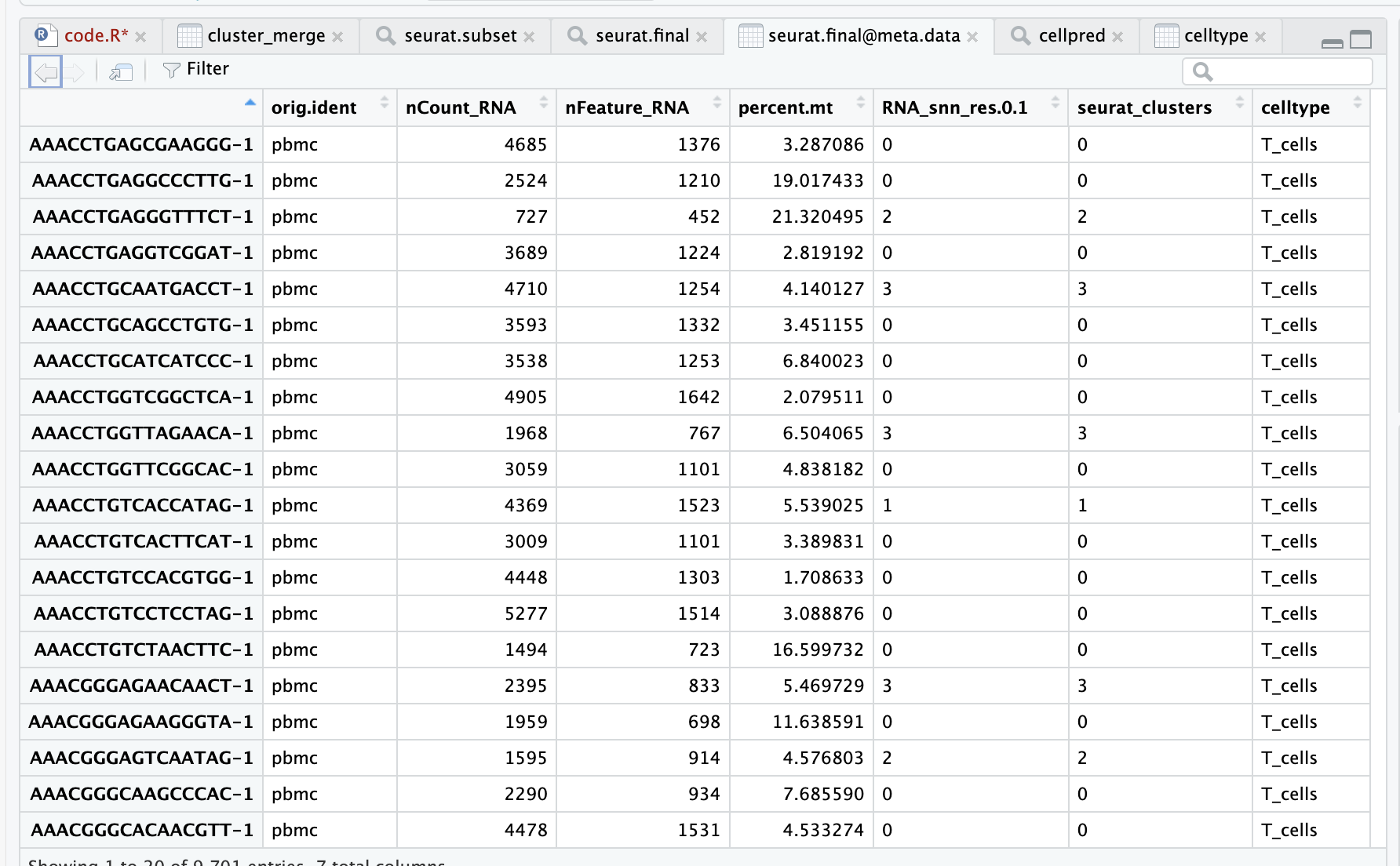Close the seurat.final@meta.data tab
This screenshot has width=1400, height=866.
pos(972,37)
